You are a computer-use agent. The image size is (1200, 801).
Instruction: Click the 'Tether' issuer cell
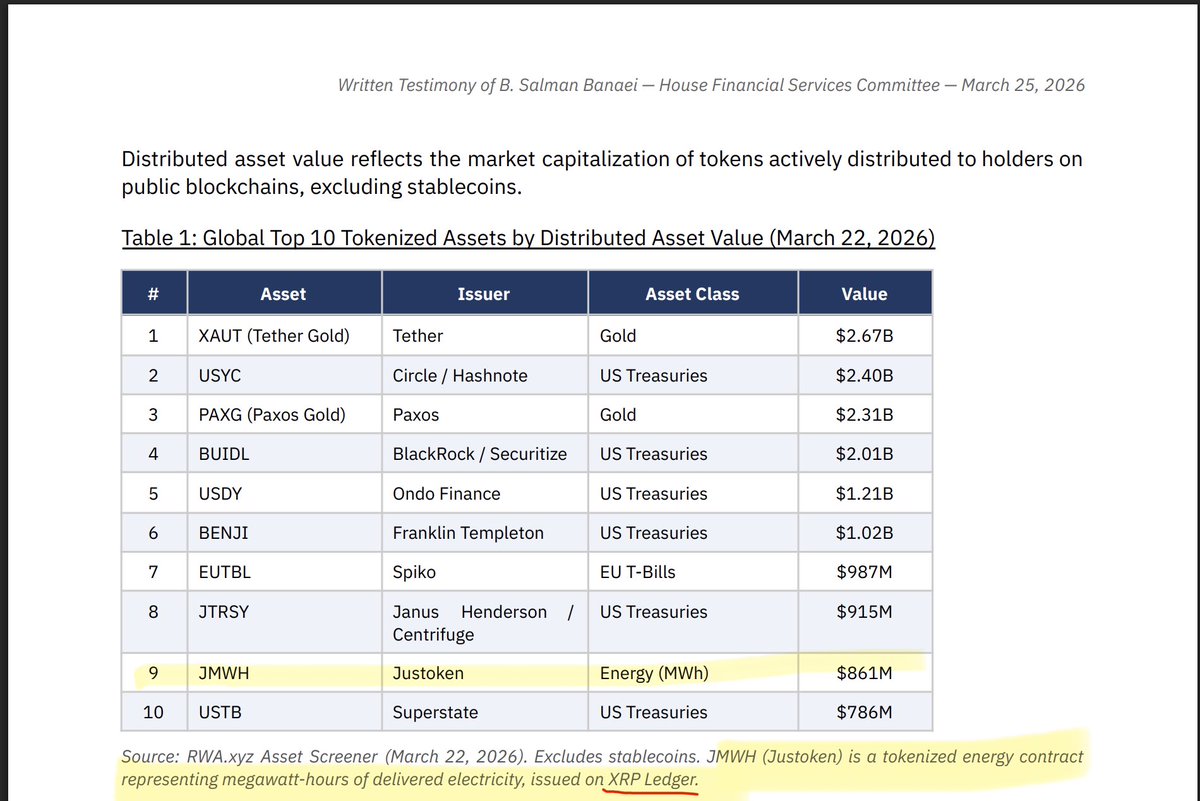484,336
